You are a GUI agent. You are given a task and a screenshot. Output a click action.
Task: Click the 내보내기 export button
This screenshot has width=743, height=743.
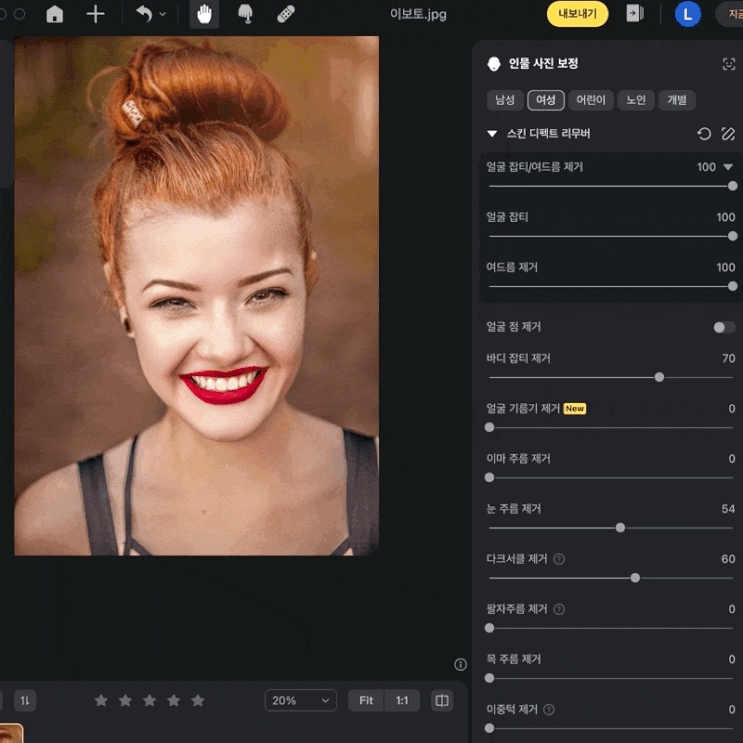(x=577, y=14)
